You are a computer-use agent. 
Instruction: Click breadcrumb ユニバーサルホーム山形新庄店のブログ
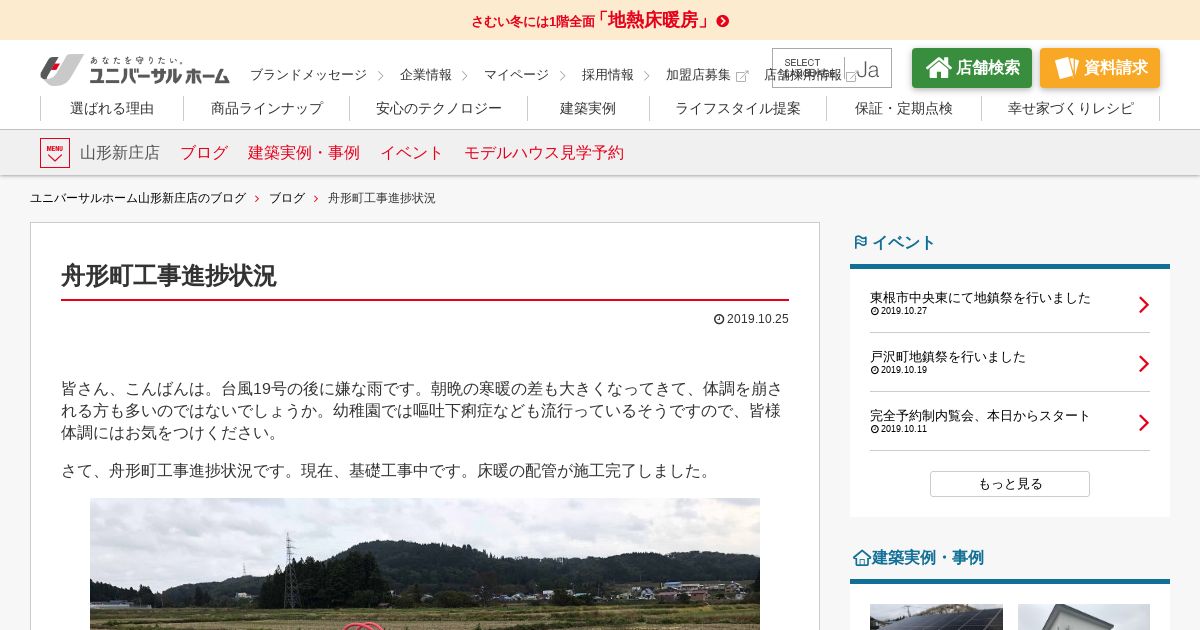click(138, 198)
